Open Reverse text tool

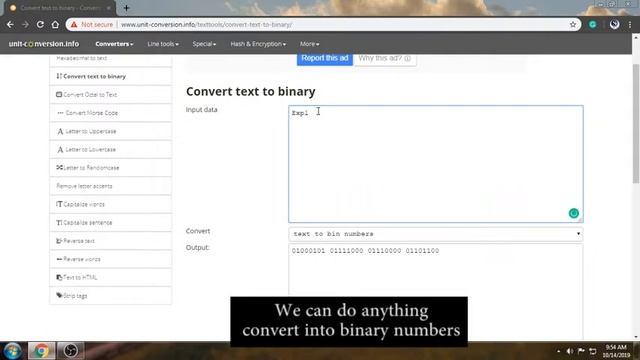(111, 241)
